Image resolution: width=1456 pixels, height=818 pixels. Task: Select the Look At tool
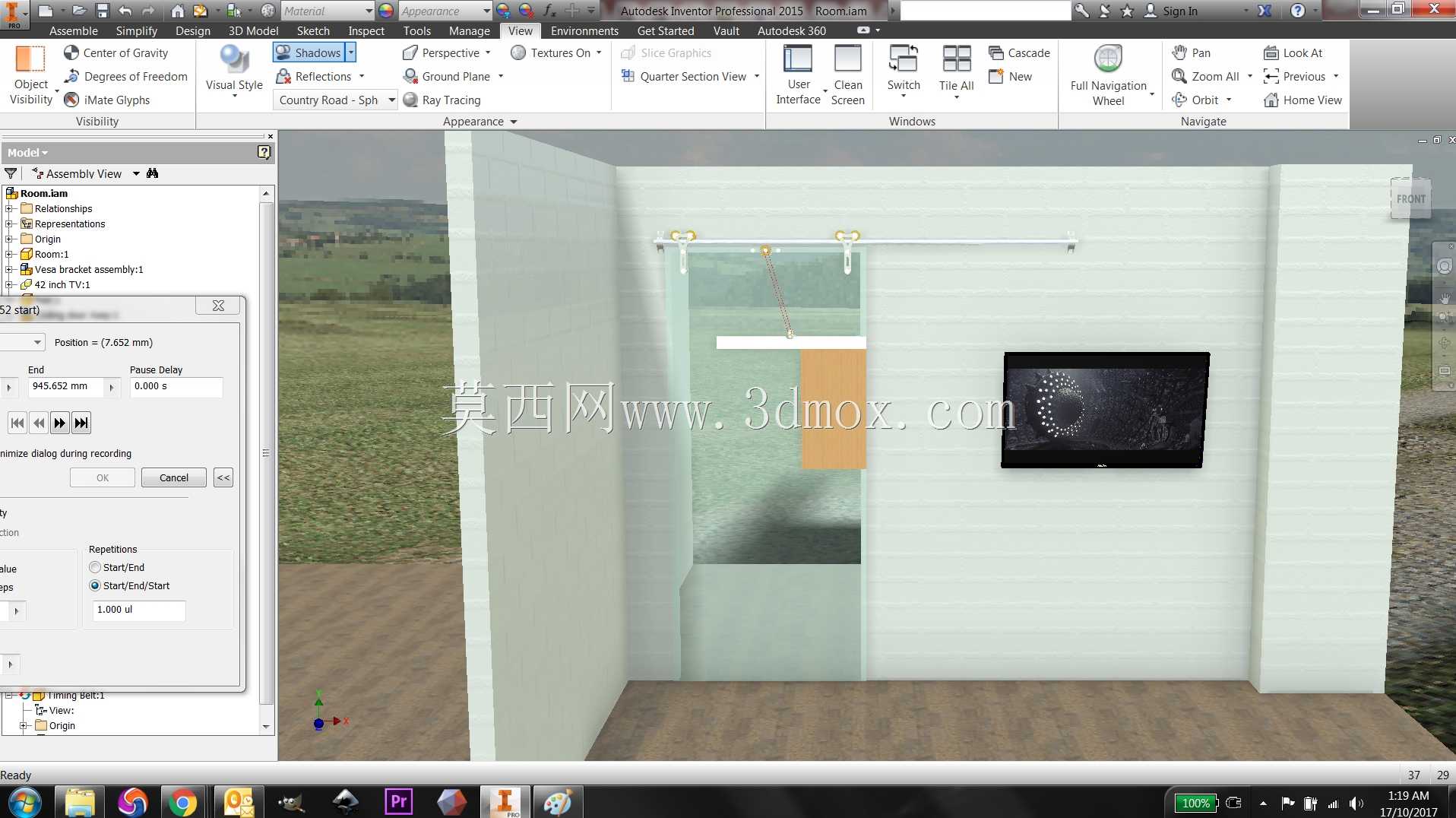1293,52
